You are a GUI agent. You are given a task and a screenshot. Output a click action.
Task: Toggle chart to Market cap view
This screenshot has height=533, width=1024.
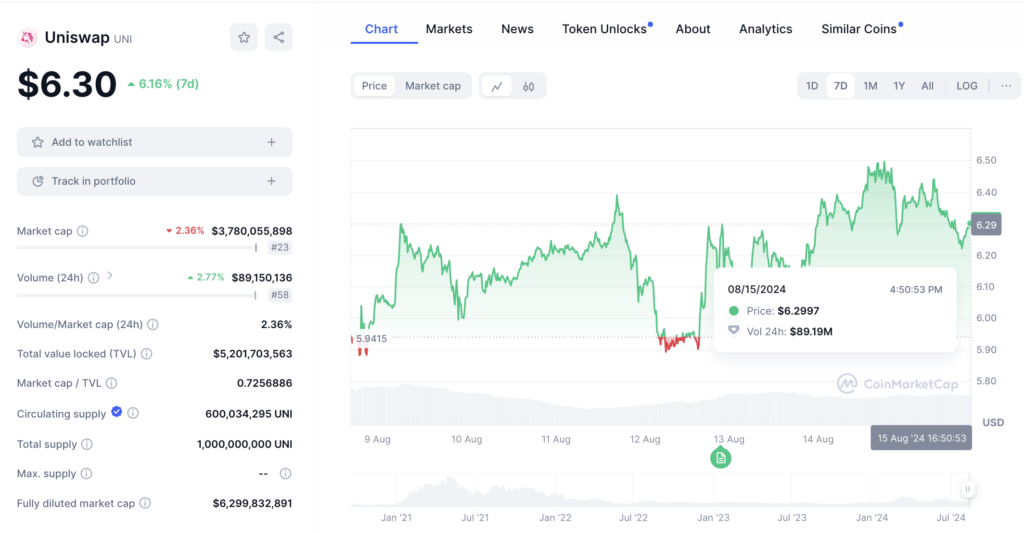pyautogui.click(x=432, y=86)
